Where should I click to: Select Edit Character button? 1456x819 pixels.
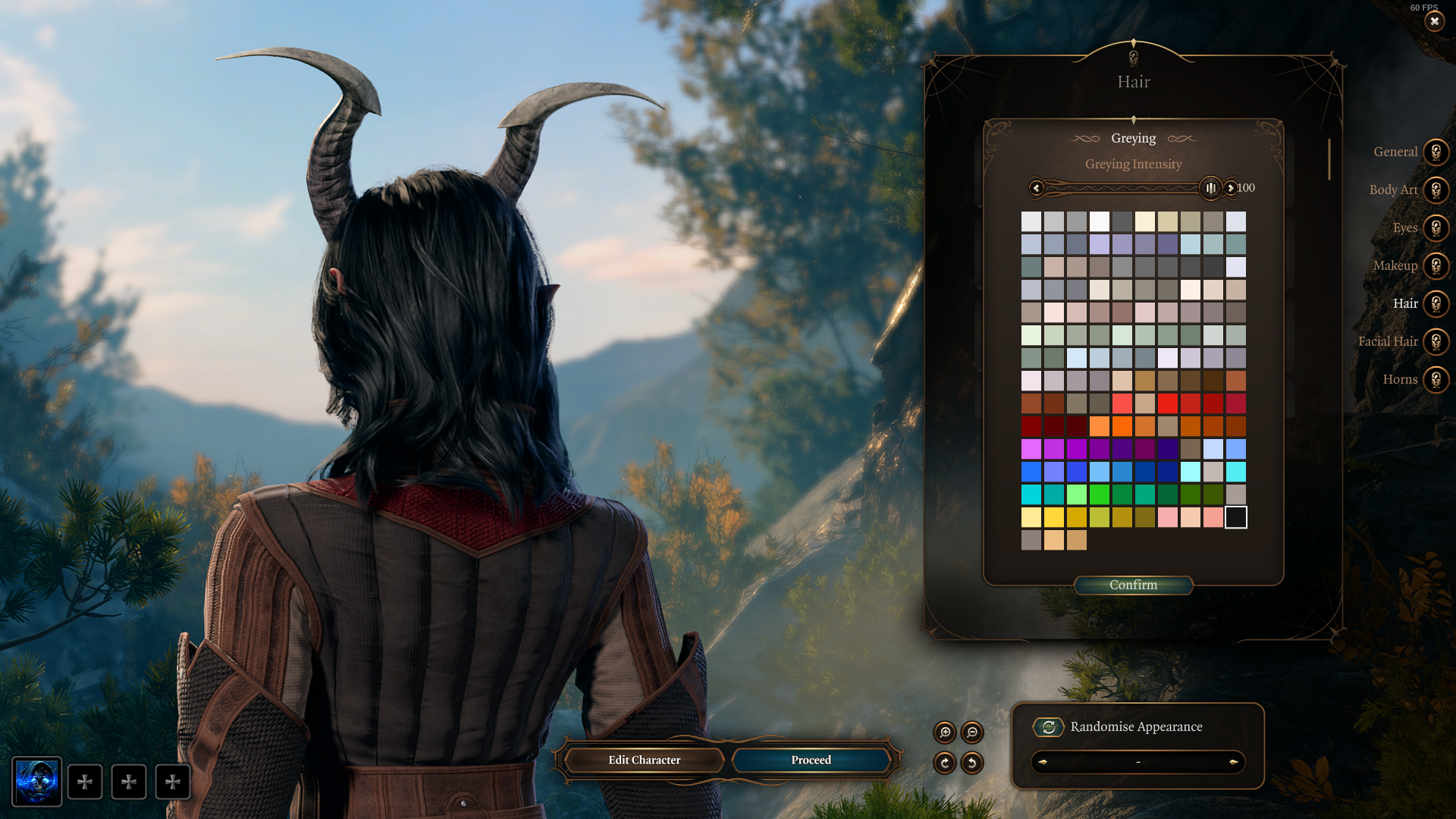tap(644, 760)
